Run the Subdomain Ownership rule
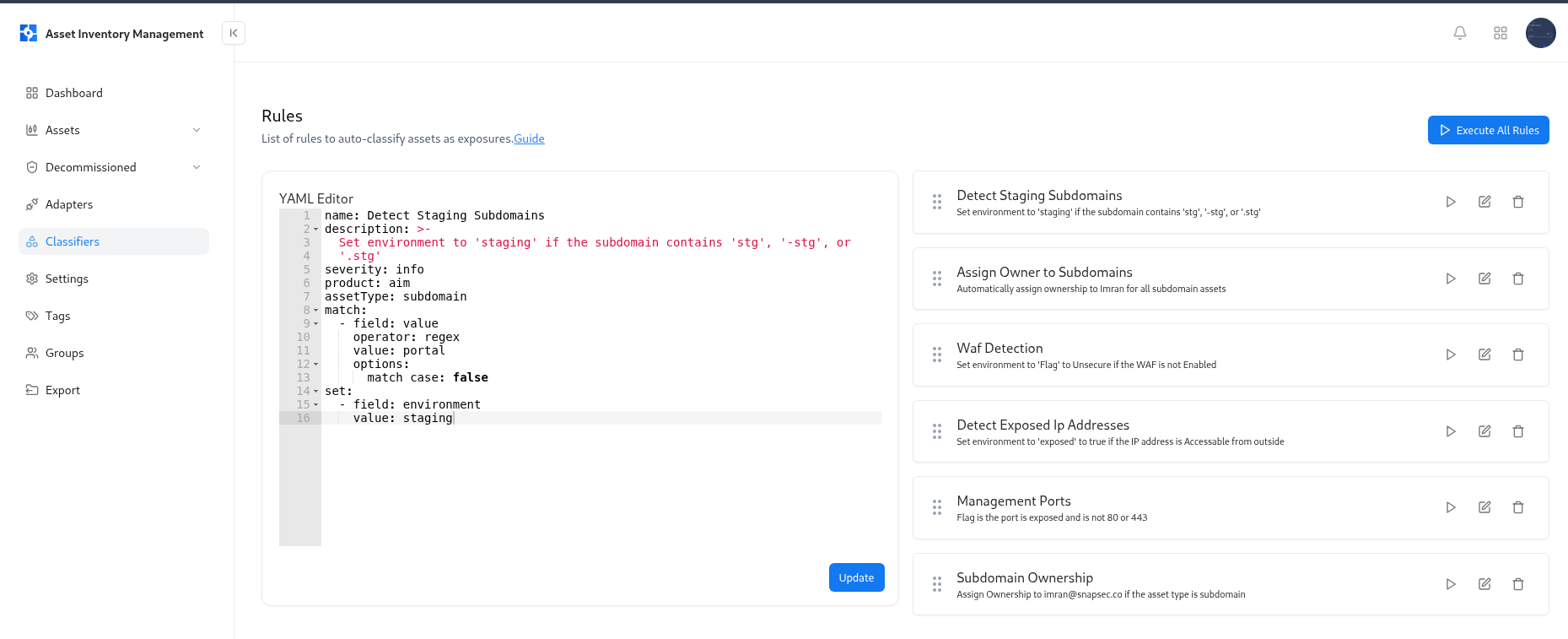 tap(1451, 584)
